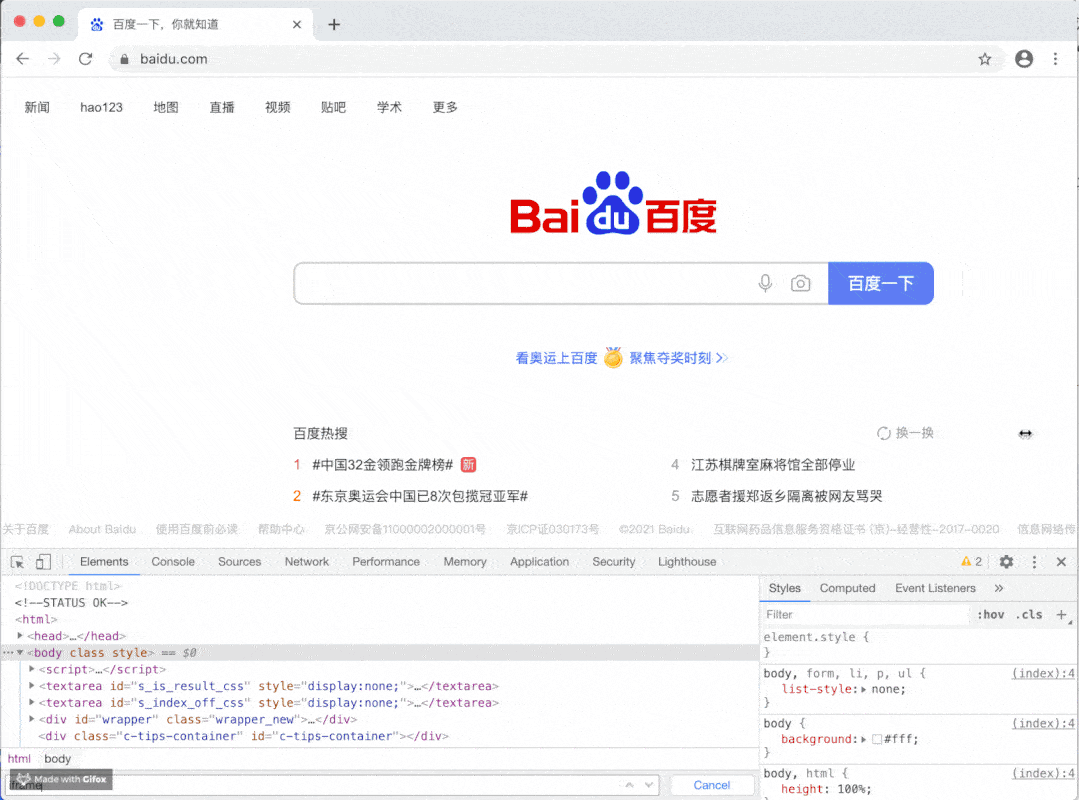Switch to the Sources tab
This screenshot has width=1079, height=800.
coord(239,562)
